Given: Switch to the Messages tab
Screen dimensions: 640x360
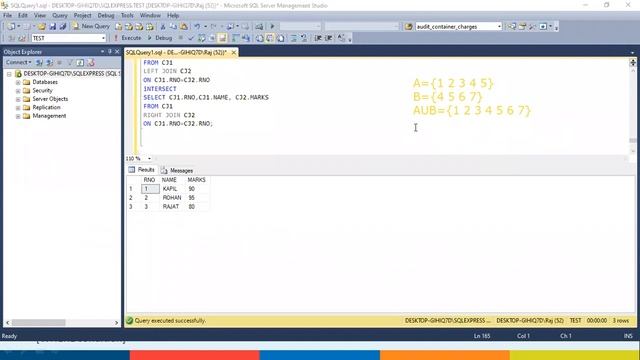Looking at the screenshot, I should coord(177,171).
